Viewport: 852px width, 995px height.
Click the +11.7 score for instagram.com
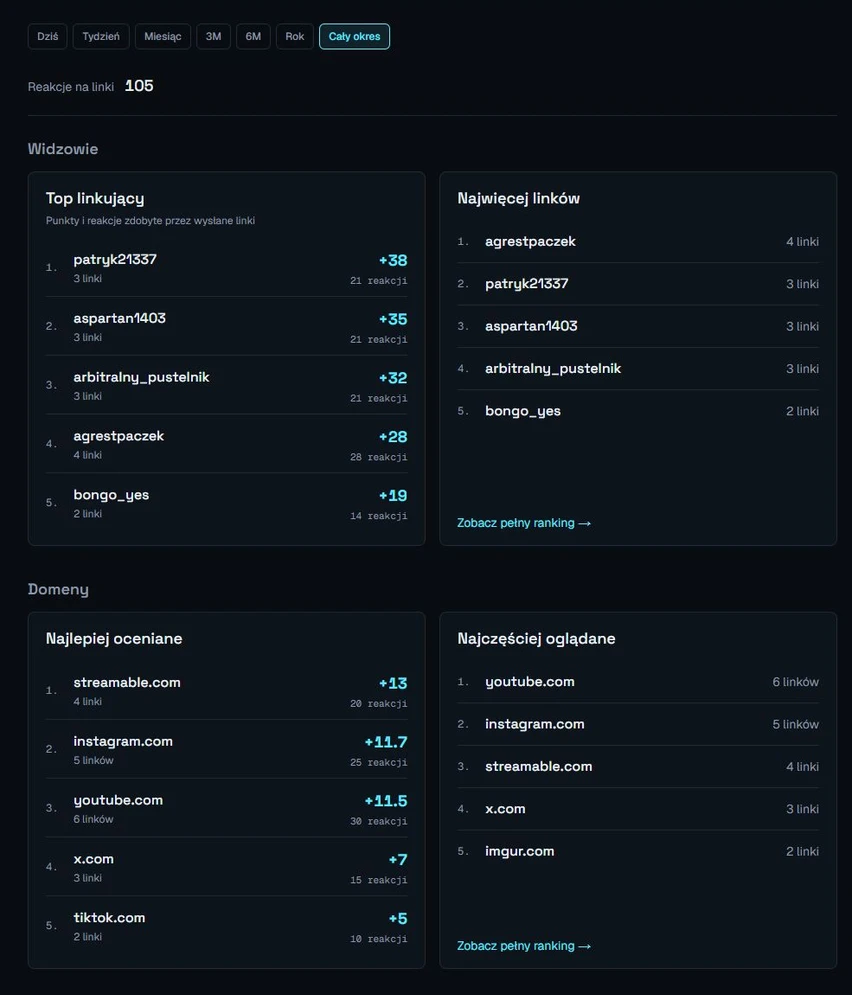click(x=386, y=742)
